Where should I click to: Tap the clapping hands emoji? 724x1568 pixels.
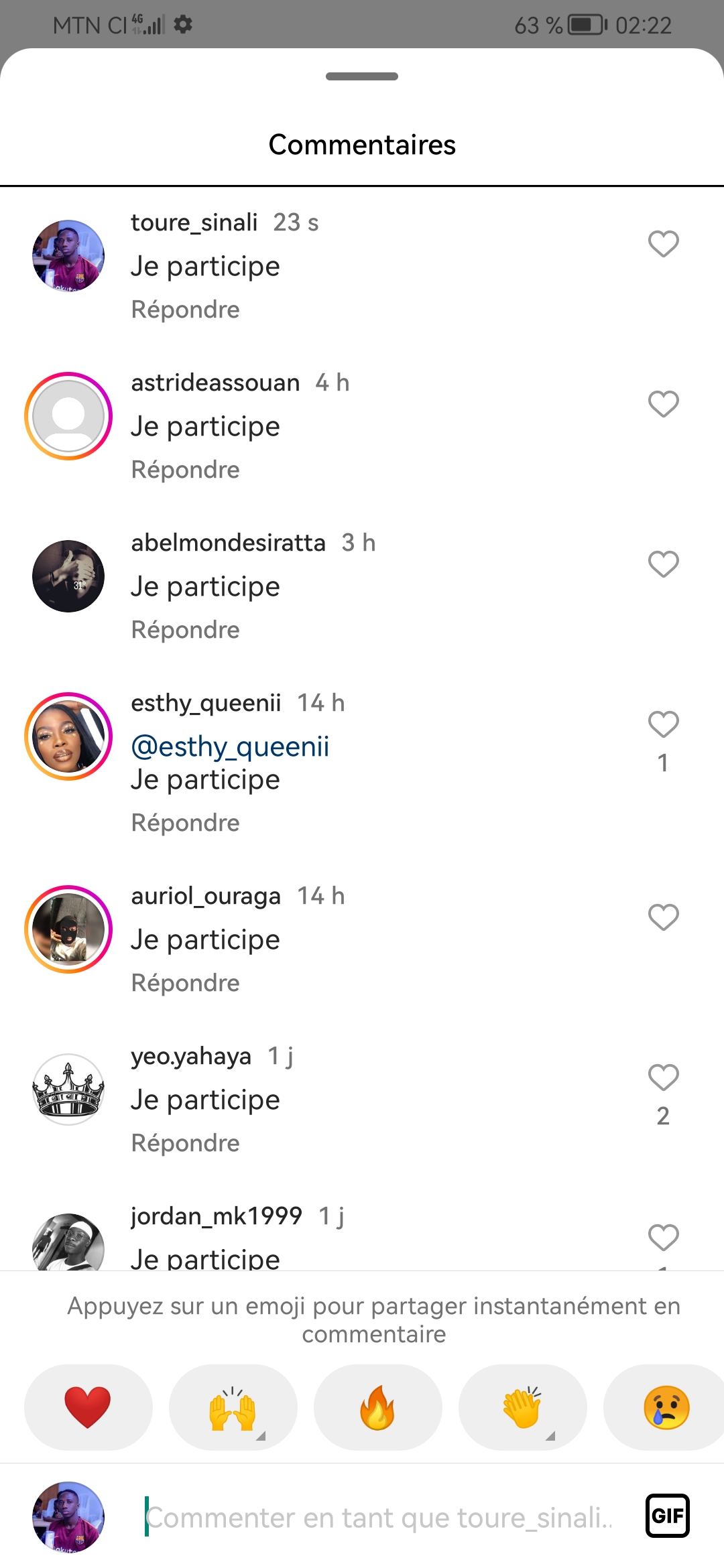click(522, 1407)
